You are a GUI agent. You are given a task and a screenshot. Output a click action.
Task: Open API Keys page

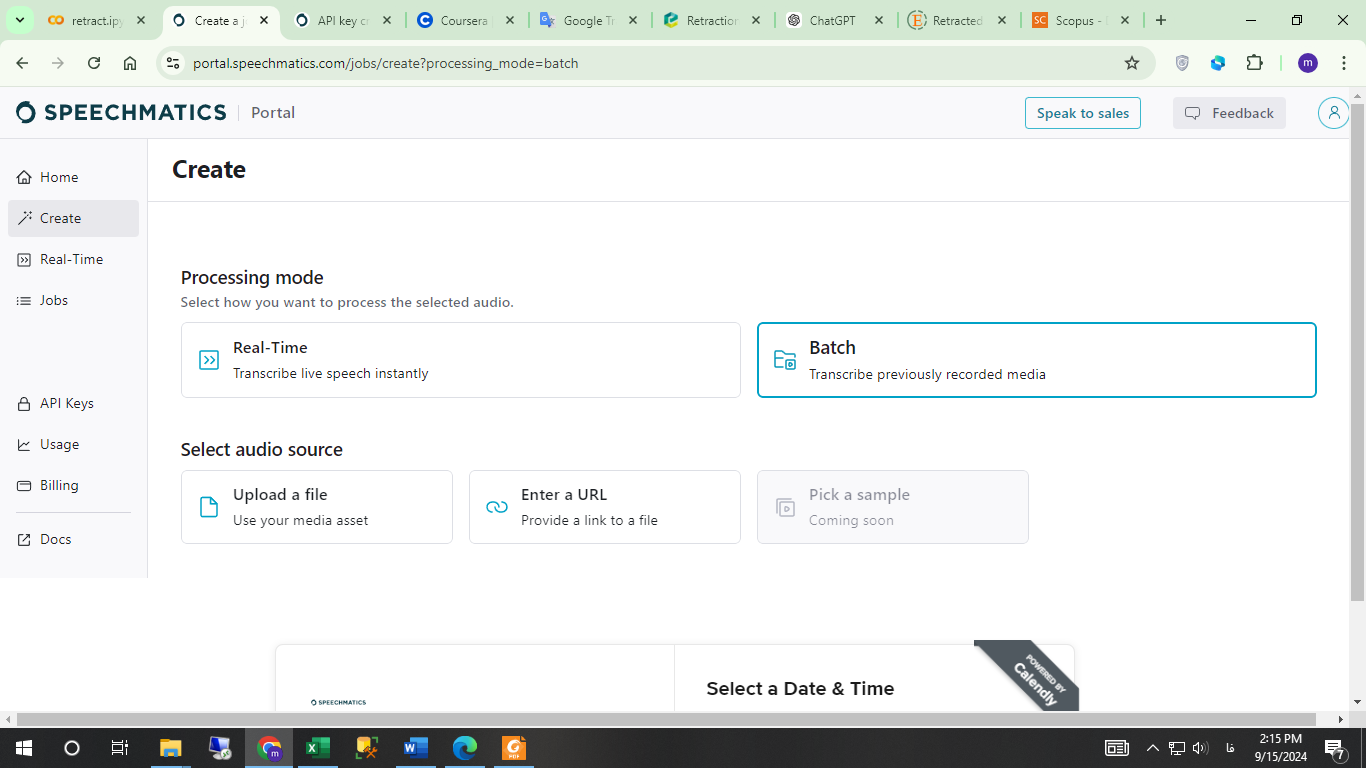pos(73,403)
